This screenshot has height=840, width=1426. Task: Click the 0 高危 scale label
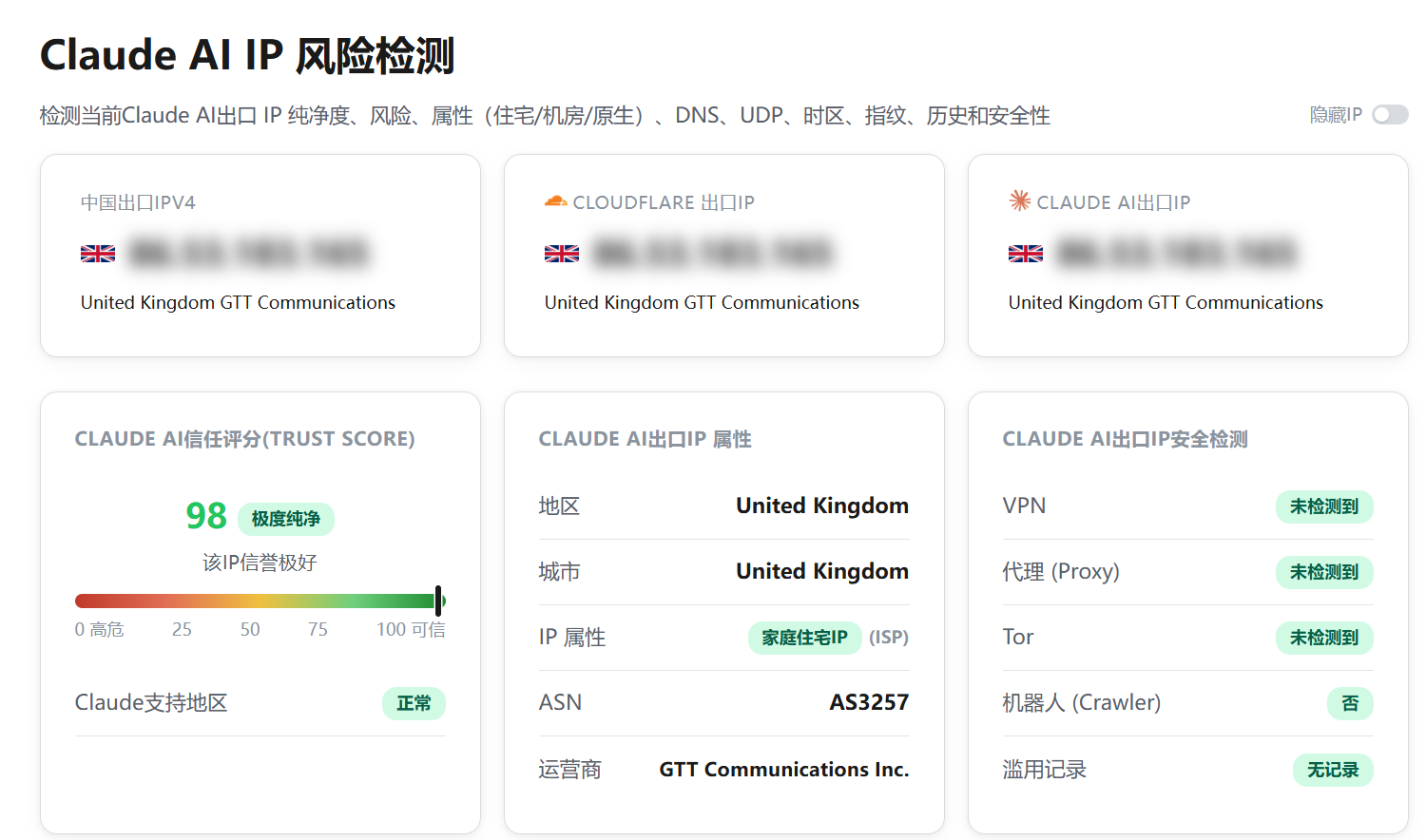[100, 629]
